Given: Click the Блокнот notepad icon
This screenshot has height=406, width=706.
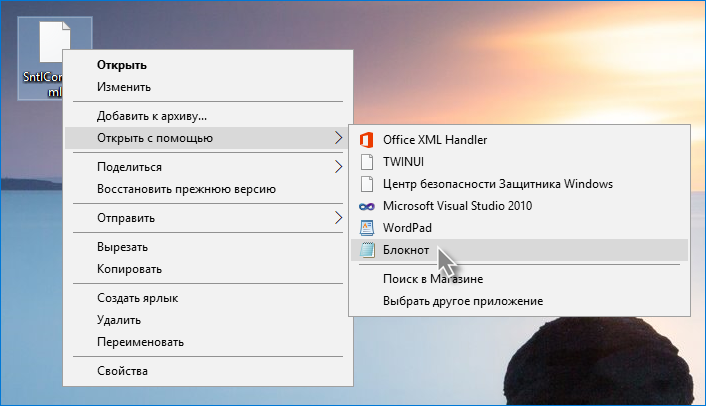Looking at the screenshot, I should [367, 250].
